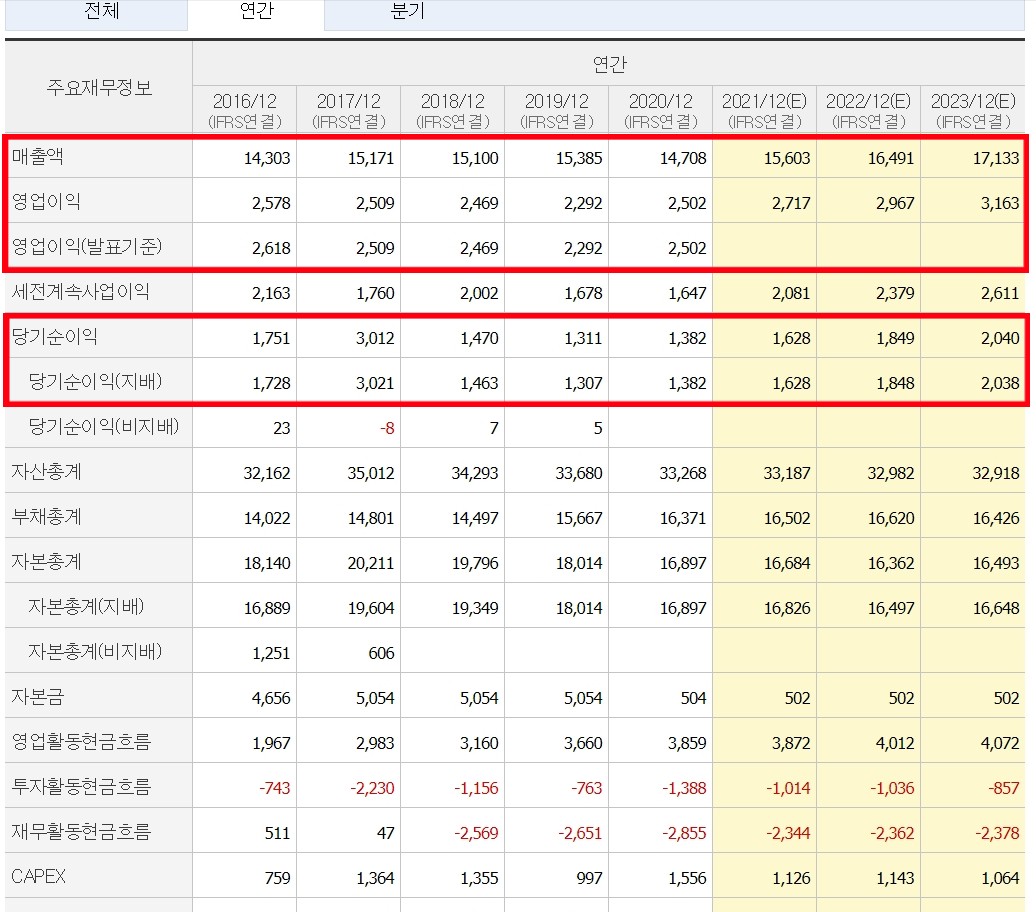Viewport: 1036px width, 912px height.
Task: Click 2023/12(E) 재무활동현금흐름 value -2,378
Action: click(x=997, y=832)
